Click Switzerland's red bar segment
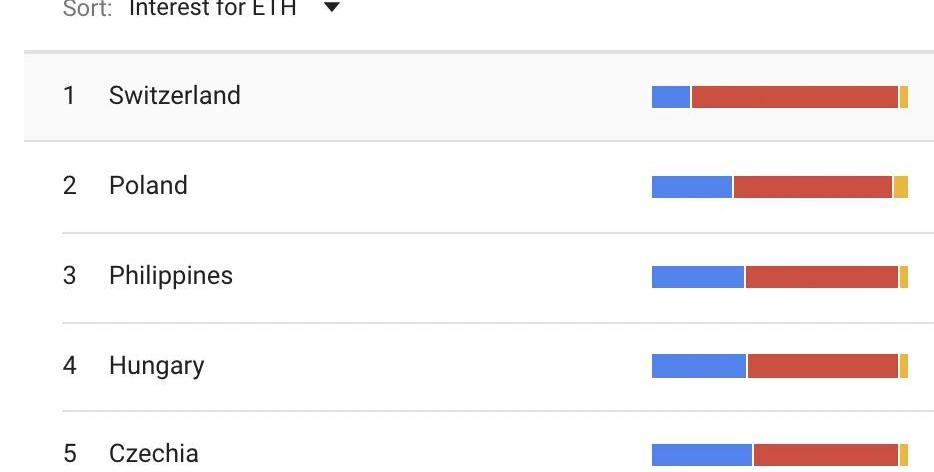This screenshot has width=934, height=472. coord(794,97)
